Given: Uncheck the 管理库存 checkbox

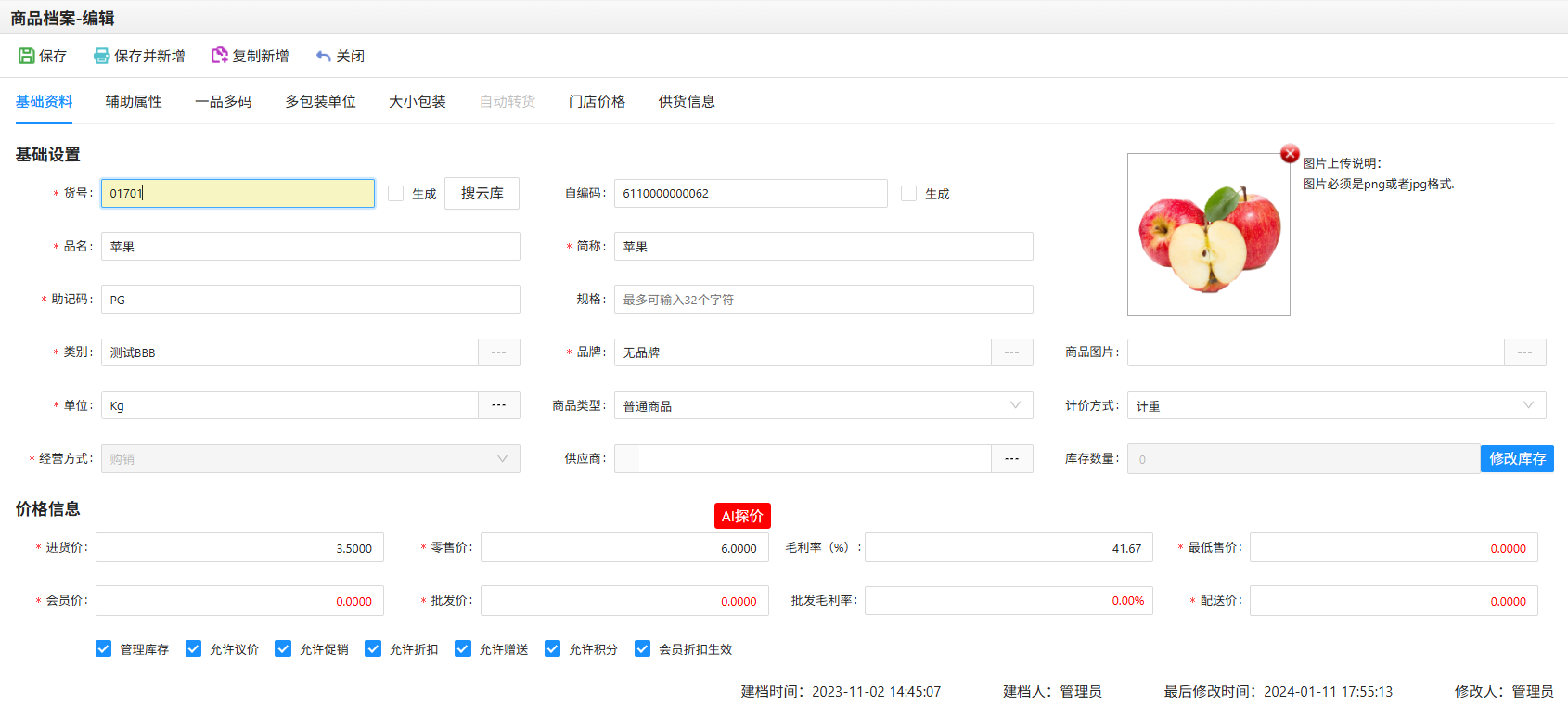Looking at the screenshot, I should click(104, 648).
